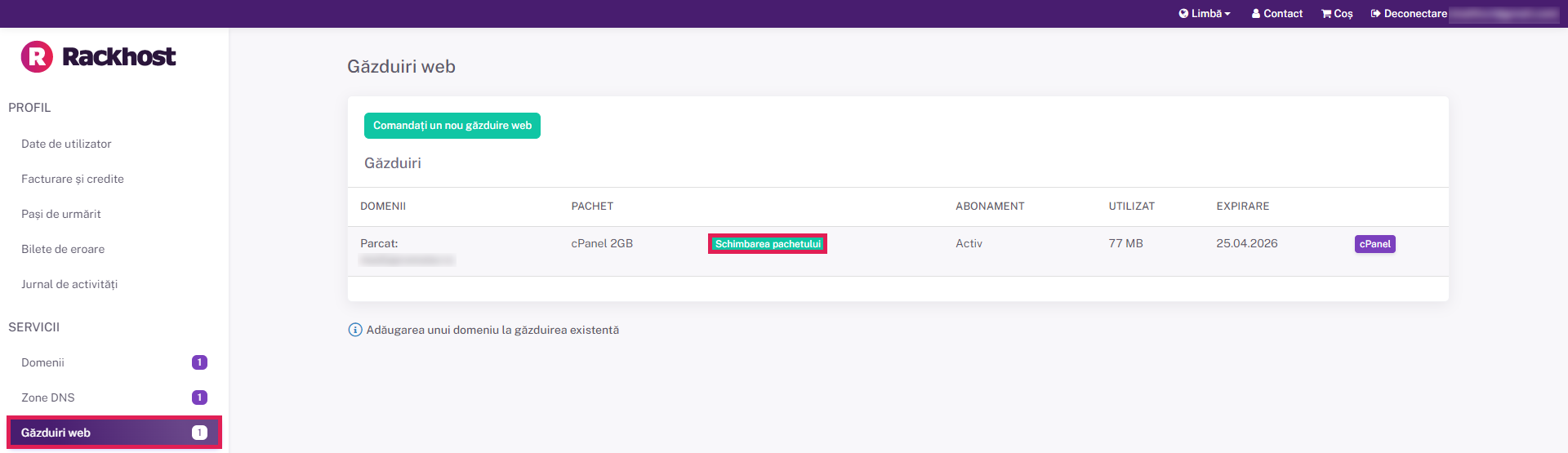Open the Coș shopping cart

[x=1337, y=13]
